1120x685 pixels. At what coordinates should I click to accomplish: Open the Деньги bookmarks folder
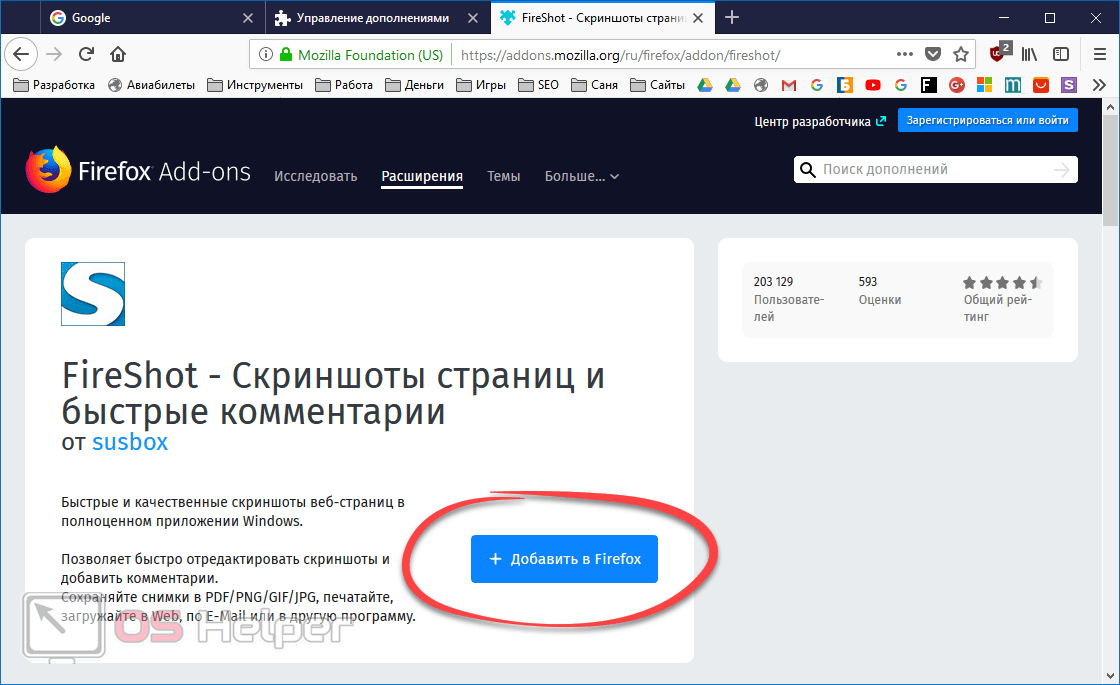(414, 85)
